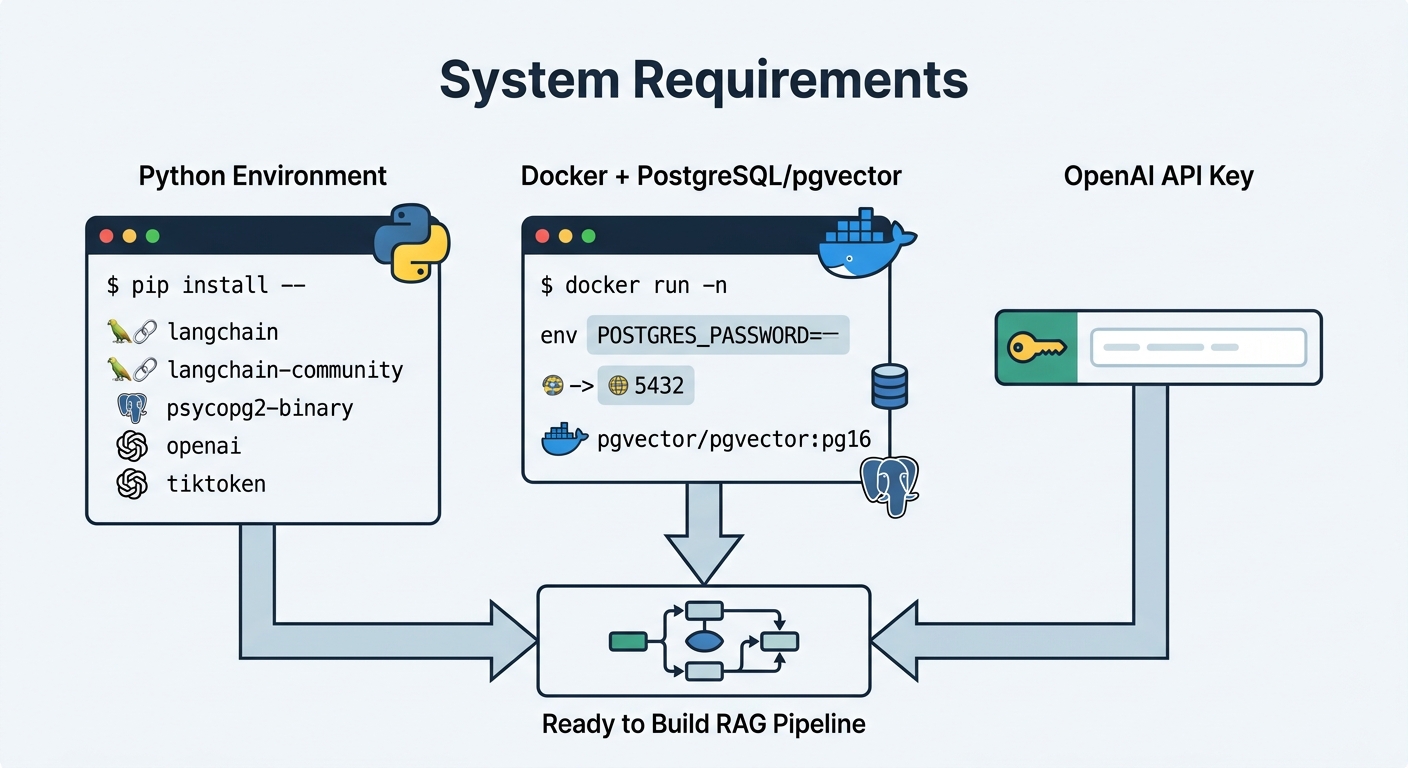Click the parrot-chain icon beside langchain
This screenshot has height=768, width=1408.
click(132, 332)
